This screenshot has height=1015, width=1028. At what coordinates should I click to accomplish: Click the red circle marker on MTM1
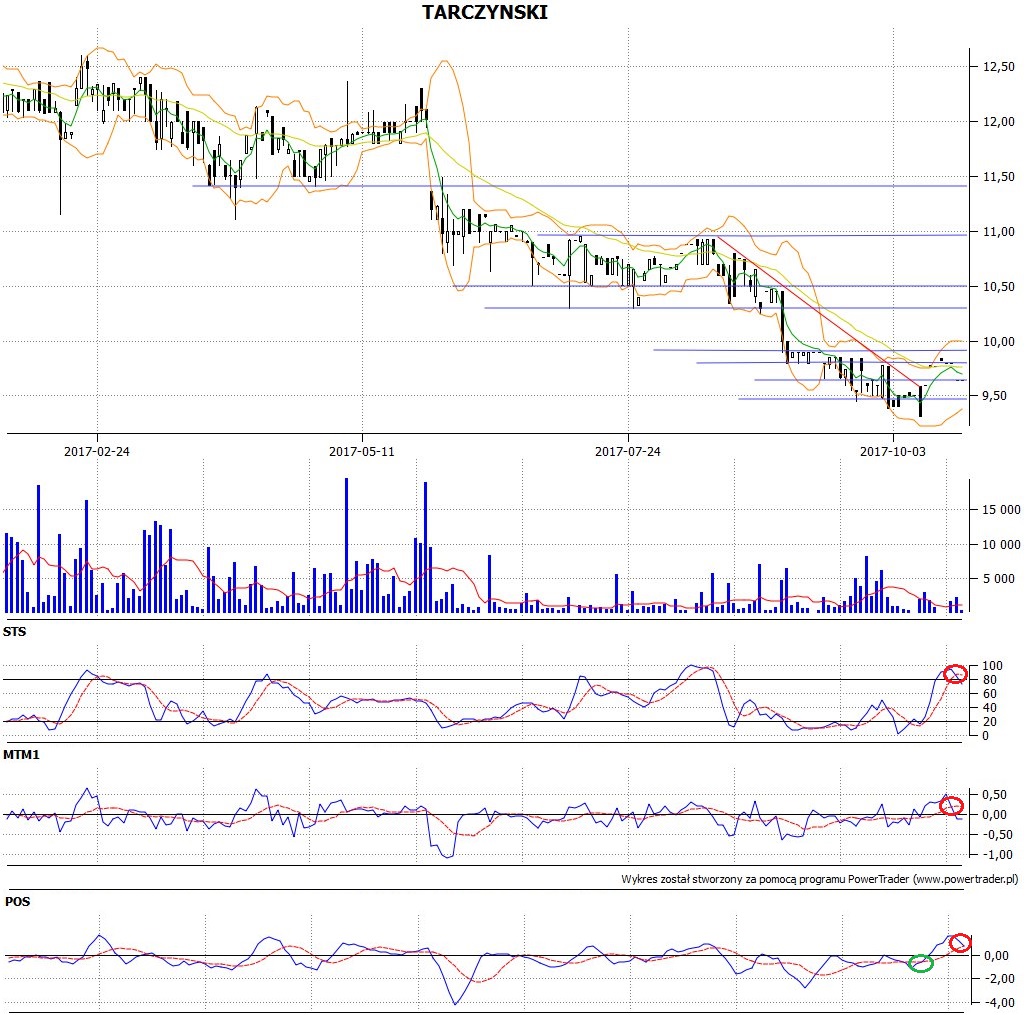point(951,805)
